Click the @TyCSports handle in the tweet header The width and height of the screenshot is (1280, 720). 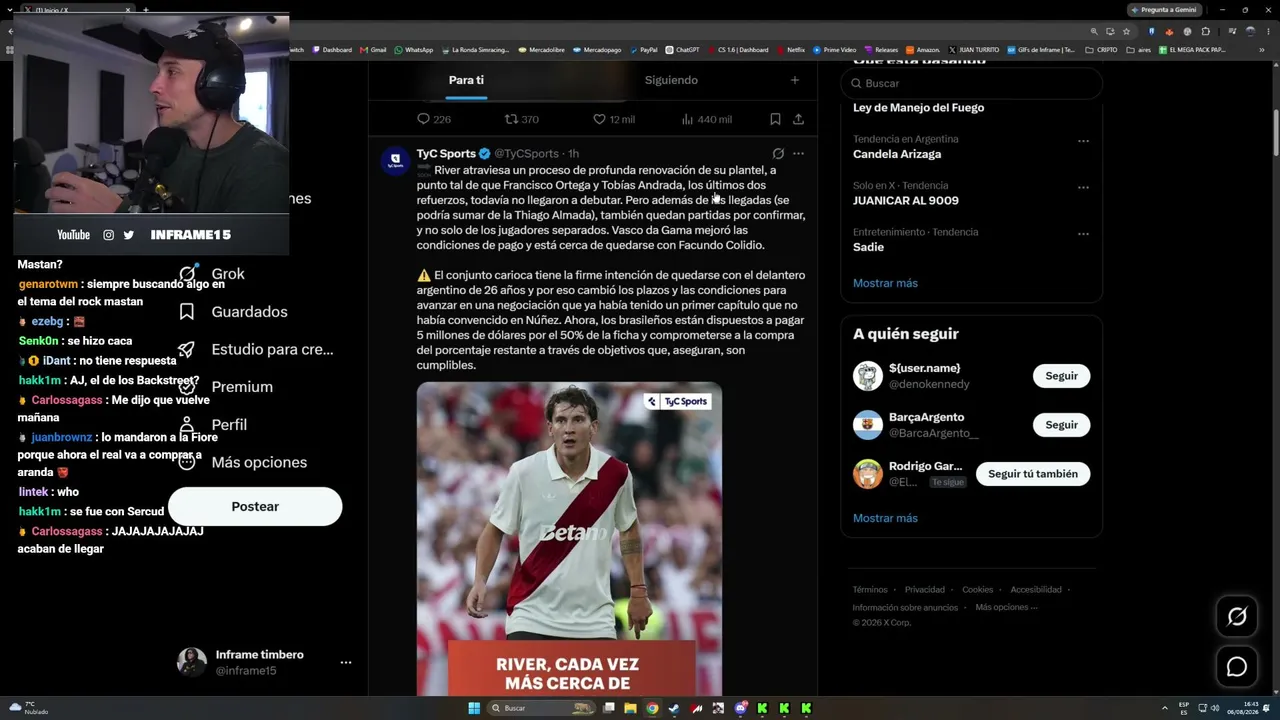527,154
